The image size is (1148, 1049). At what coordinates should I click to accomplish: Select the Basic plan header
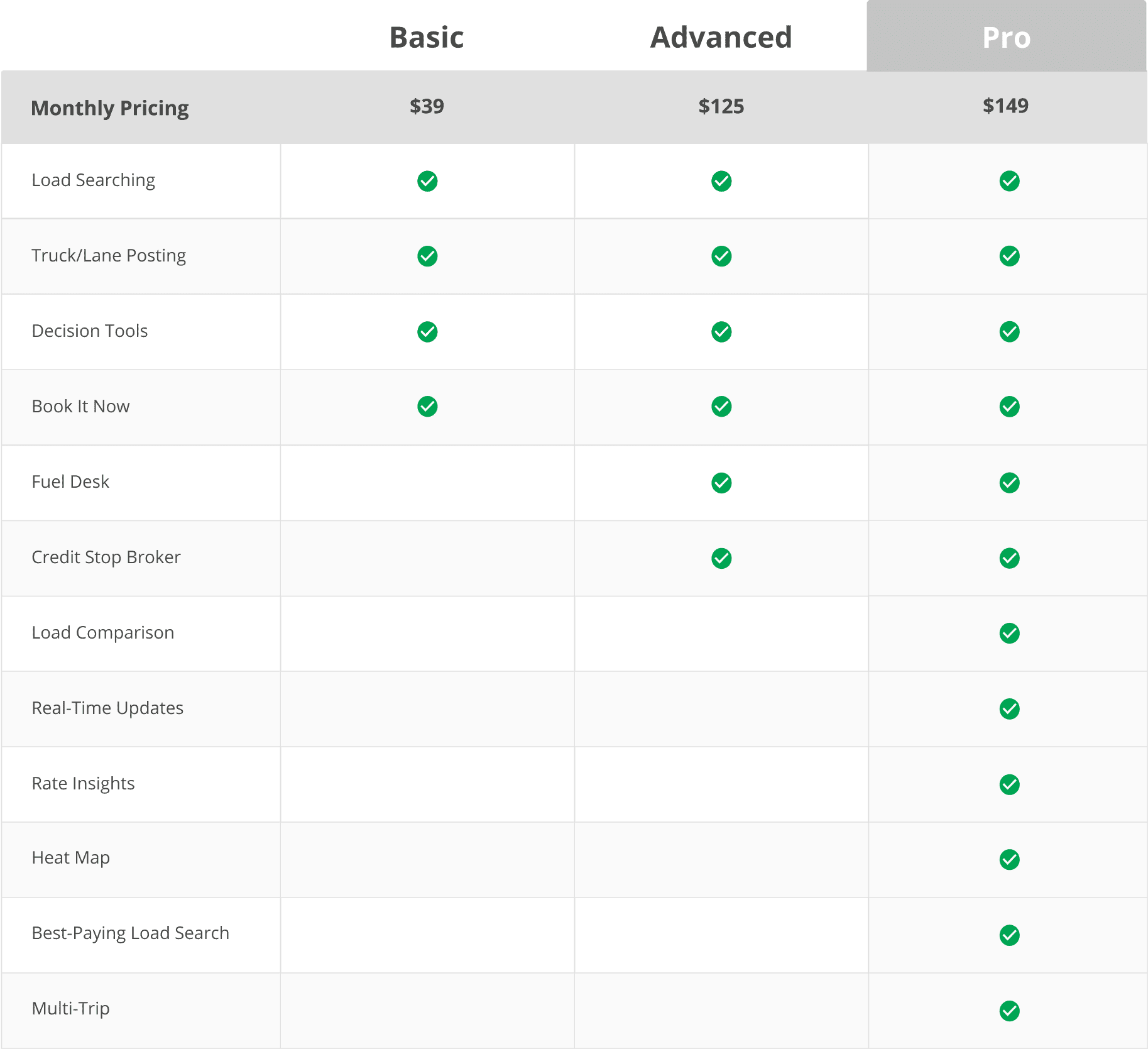coord(427,38)
